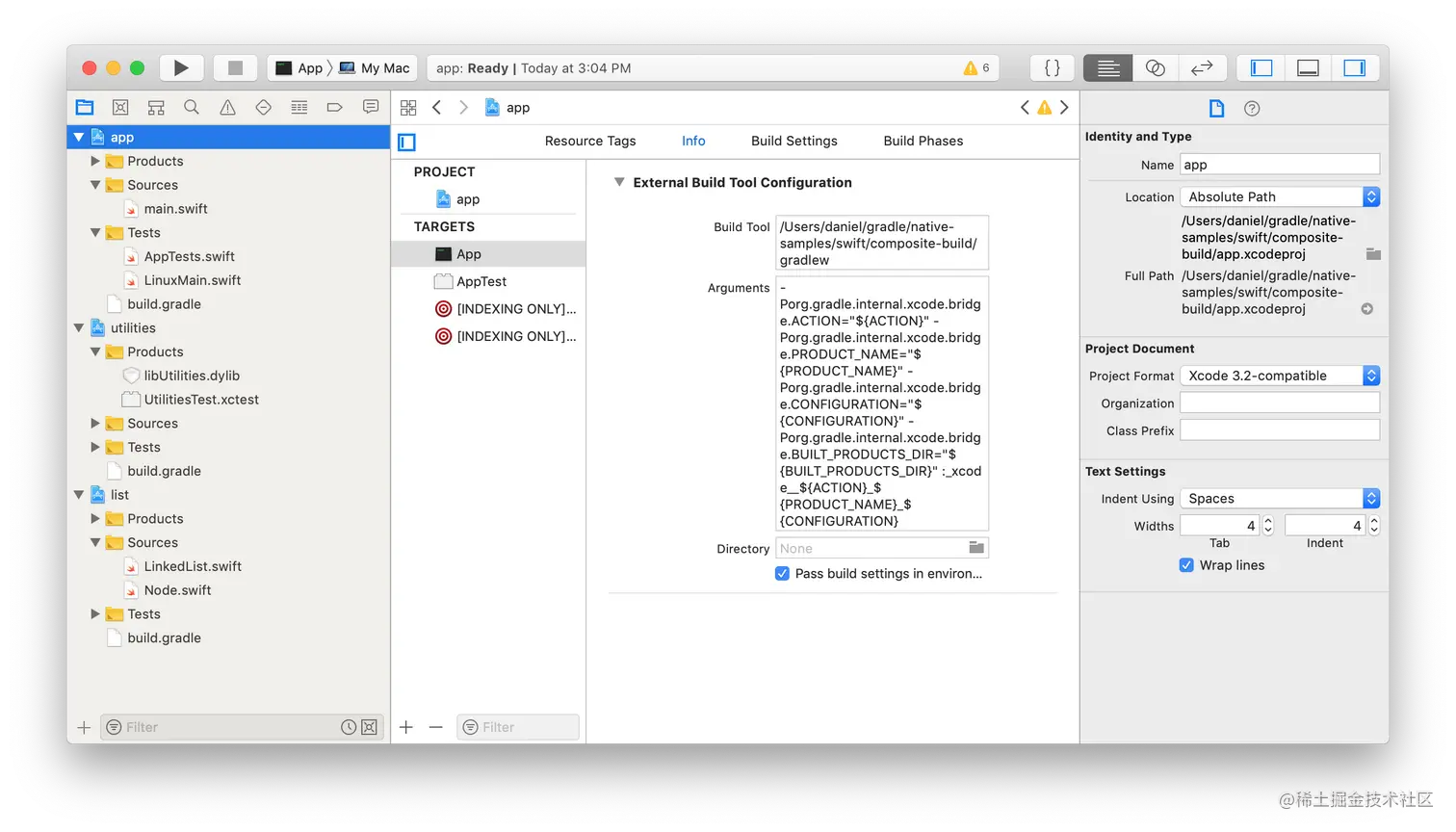Show only recently modified files filter
This screenshot has width=1456, height=832.
tap(349, 727)
